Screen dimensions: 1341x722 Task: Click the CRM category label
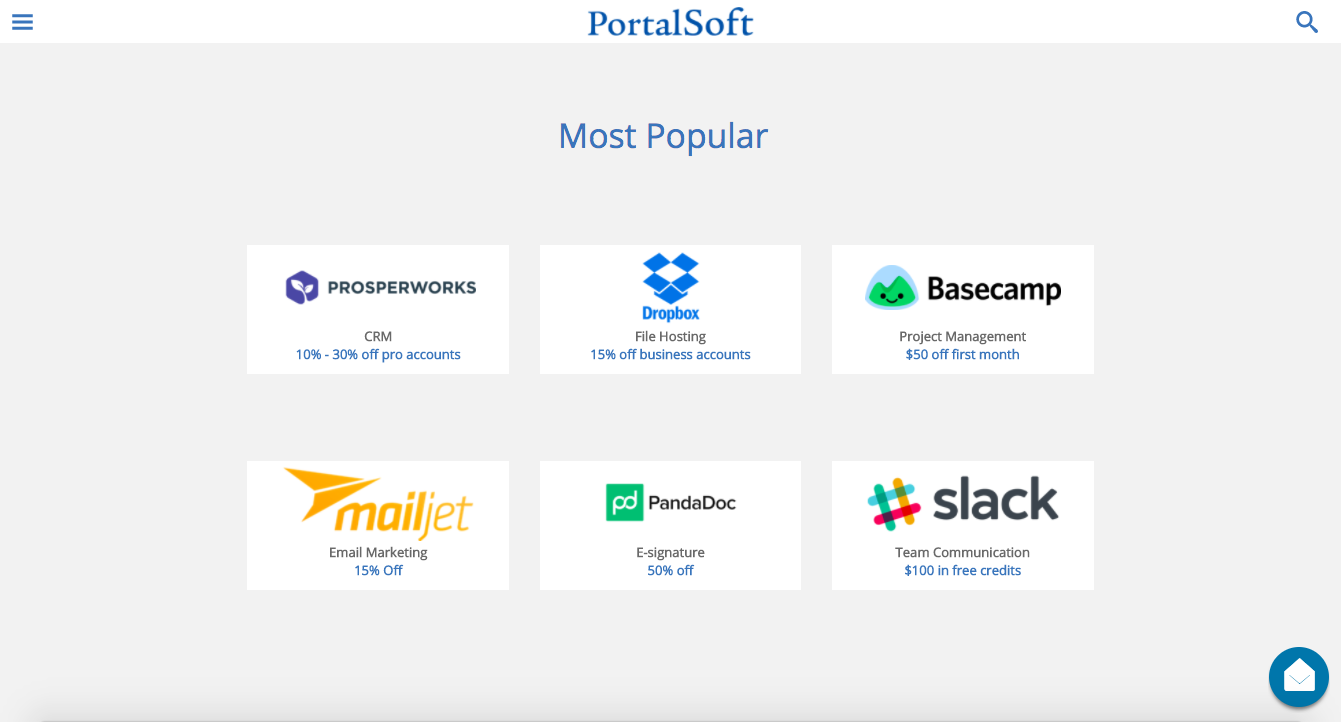click(x=378, y=337)
